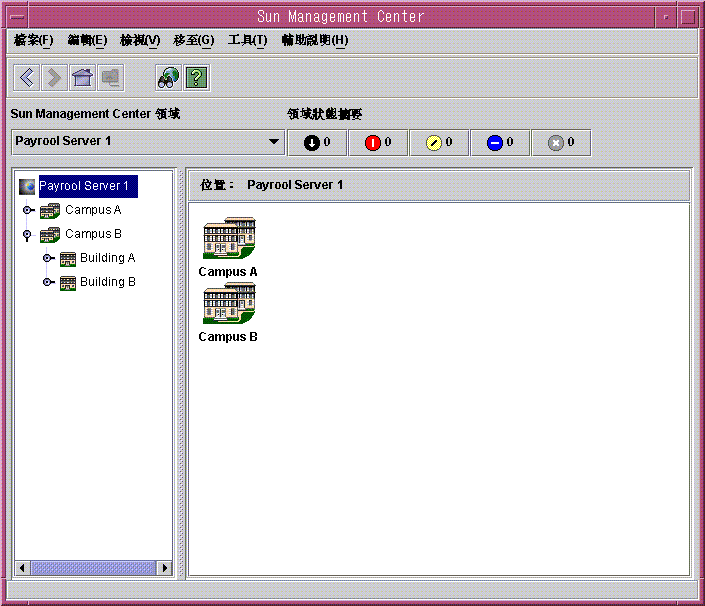This screenshot has height=606, width=705.
Task: Open the 移至(G) Go menu
Action: [194, 40]
